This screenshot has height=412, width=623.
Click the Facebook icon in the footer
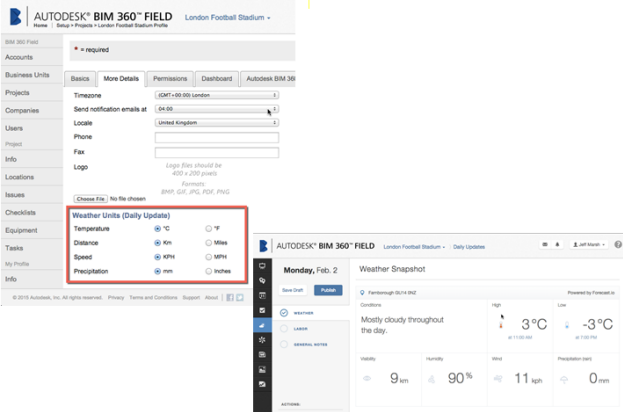230,297
